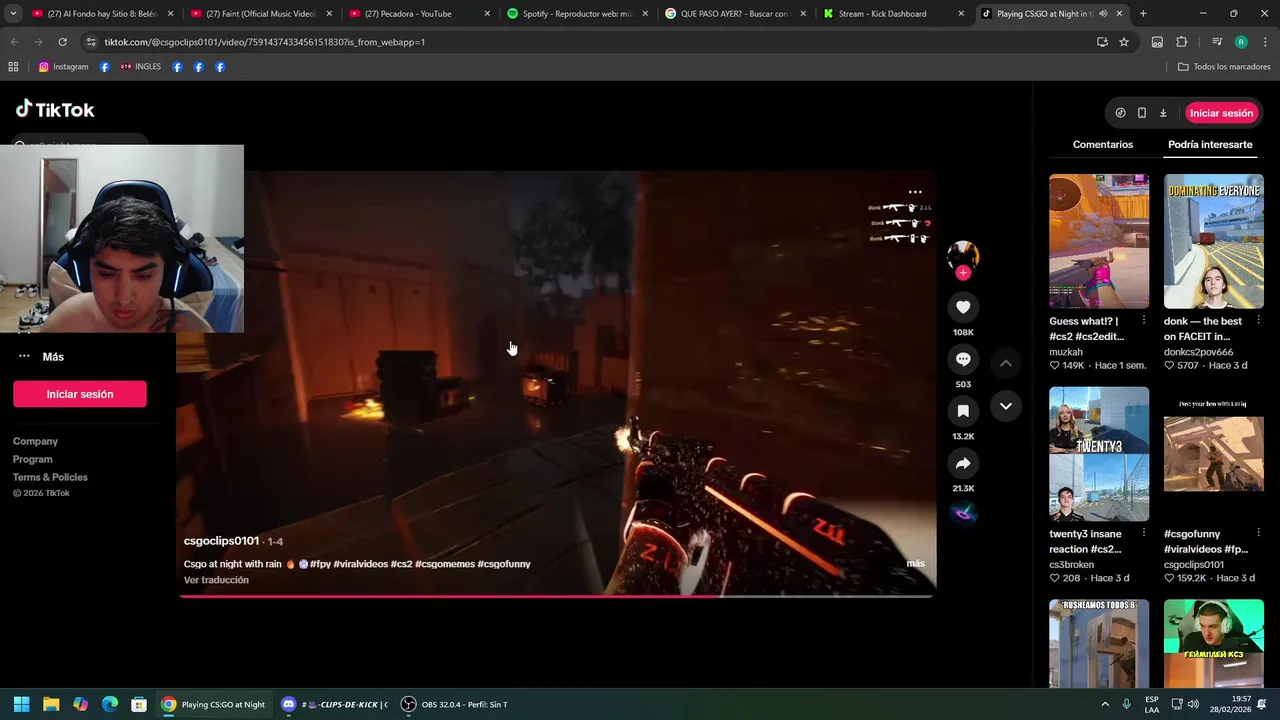Open the TWENTY3 reaction thumbnail
1280x720 pixels.
[1099, 454]
